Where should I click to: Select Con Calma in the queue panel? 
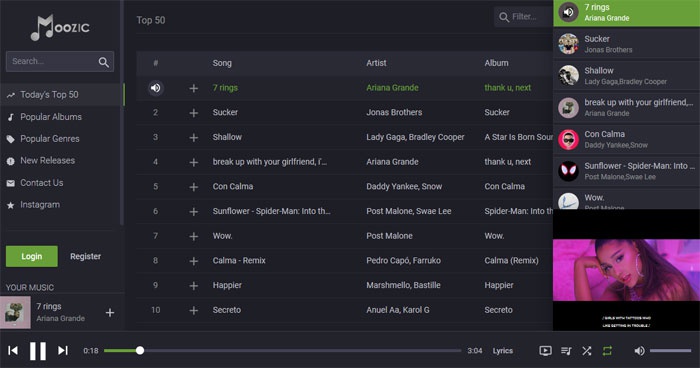pos(626,139)
